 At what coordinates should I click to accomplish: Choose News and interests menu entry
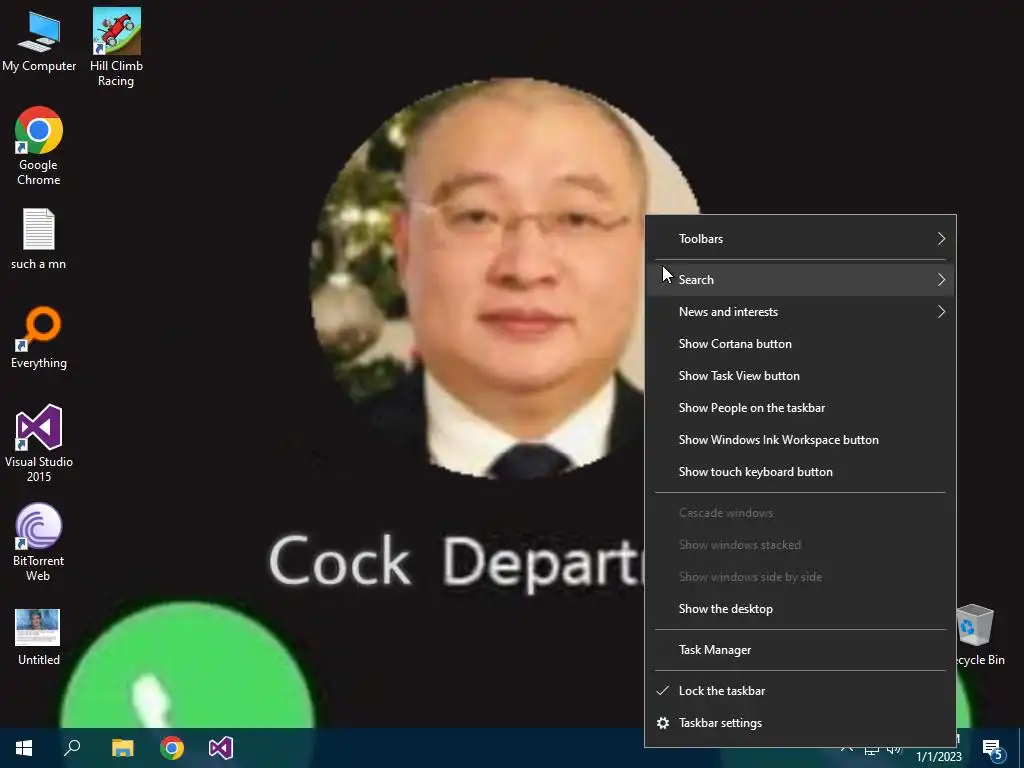click(800, 312)
